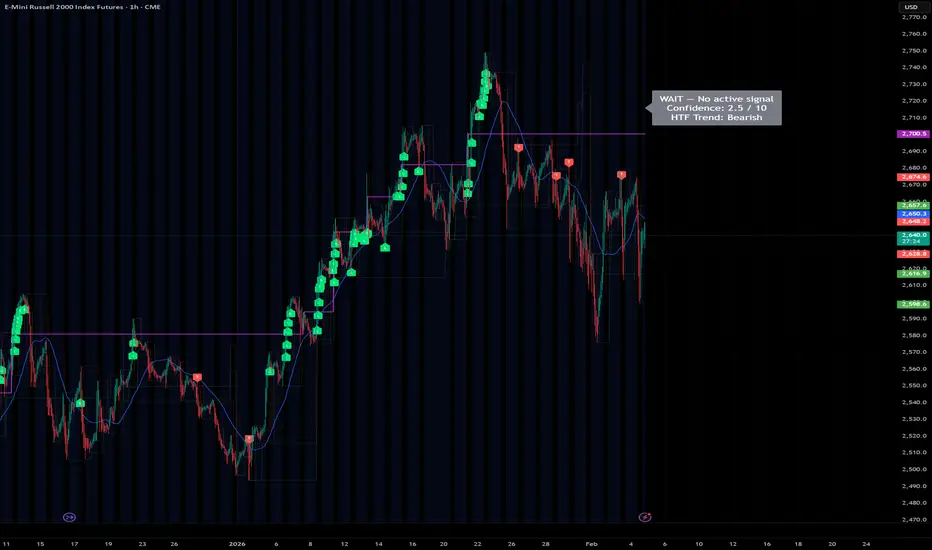
Task: Click the "24" date on the time axis
Action: (x=866, y=543)
